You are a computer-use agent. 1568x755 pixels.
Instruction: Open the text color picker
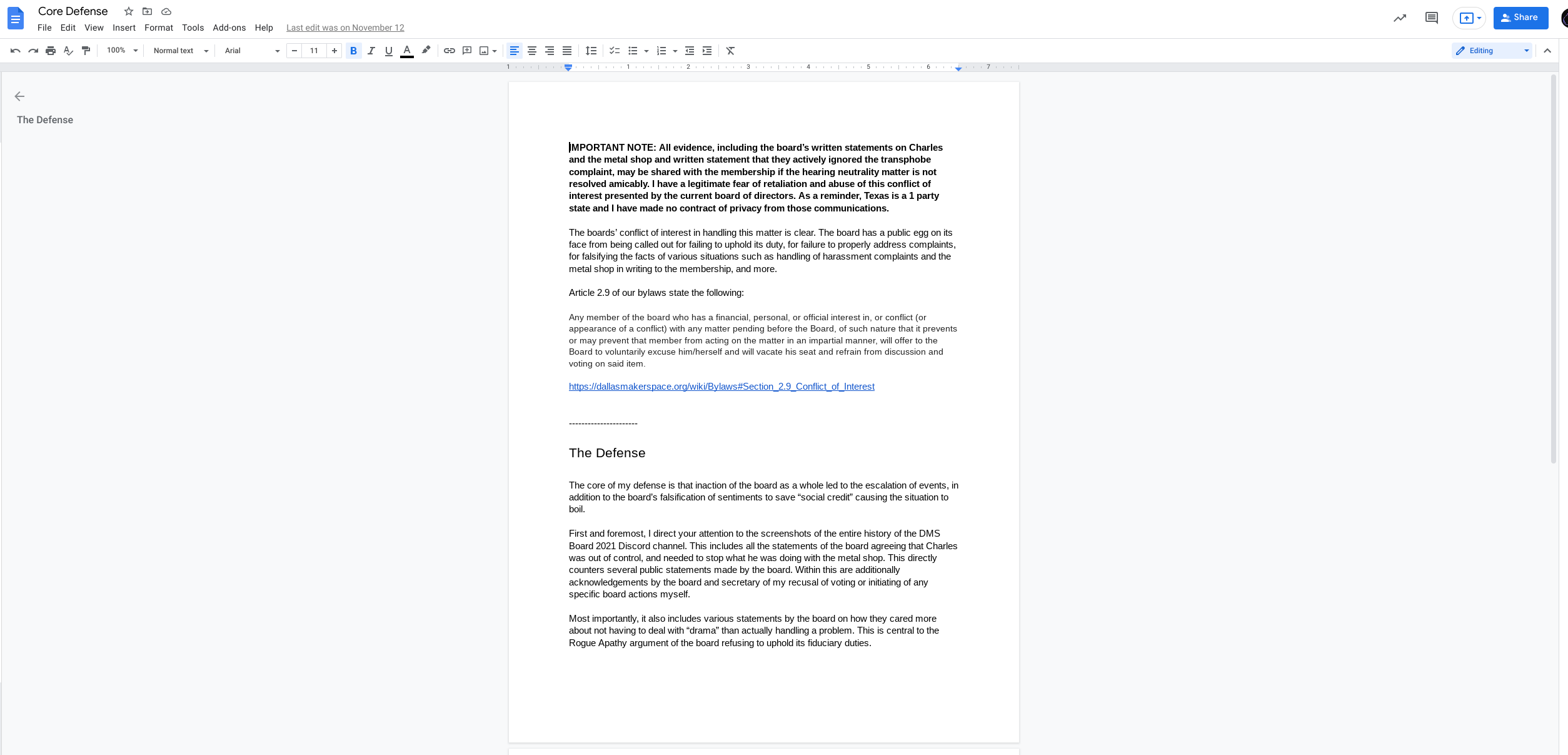[406, 51]
